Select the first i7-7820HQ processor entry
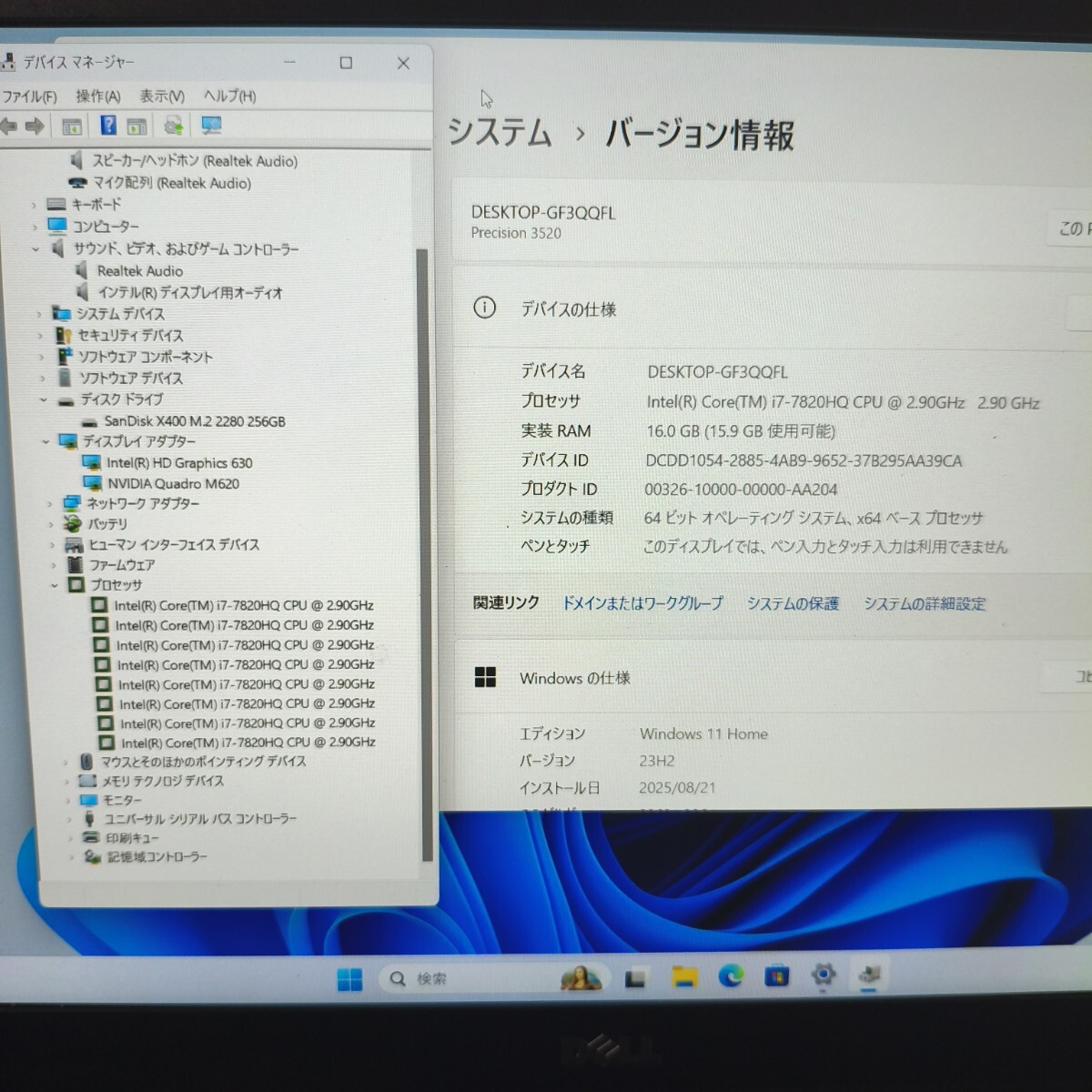The width and height of the screenshot is (1092, 1092). pos(244,605)
